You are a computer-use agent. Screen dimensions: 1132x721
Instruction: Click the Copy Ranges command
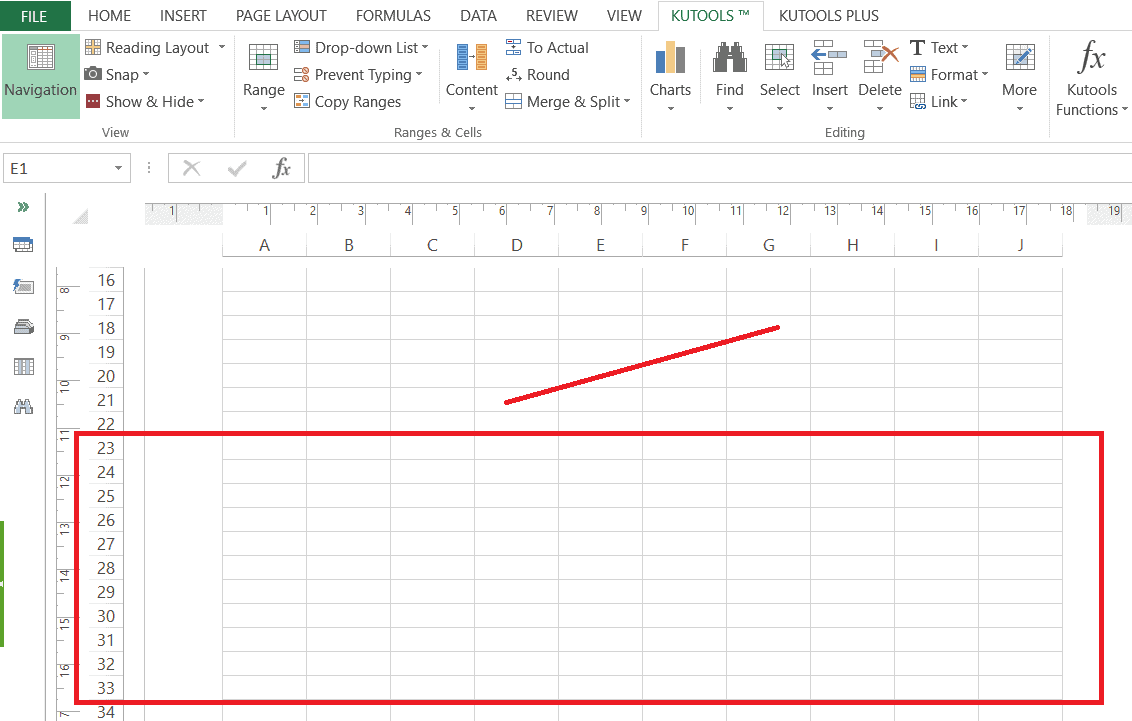pyautogui.click(x=348, y=101)
